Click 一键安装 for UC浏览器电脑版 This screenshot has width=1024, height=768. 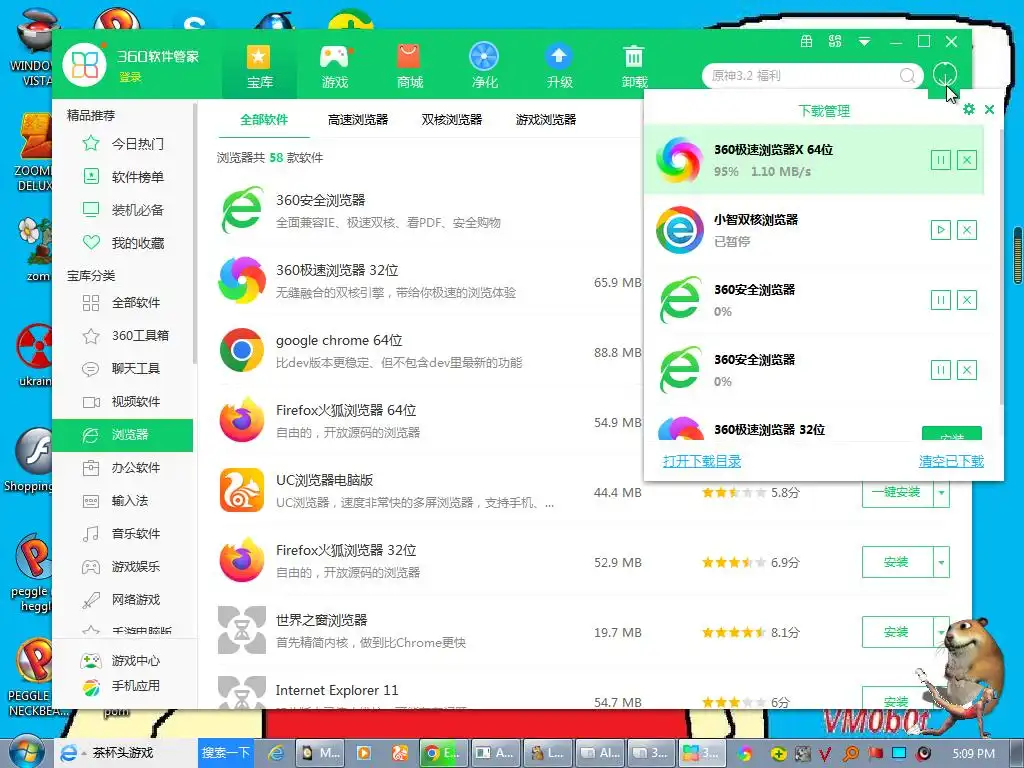tap(897, 493)
